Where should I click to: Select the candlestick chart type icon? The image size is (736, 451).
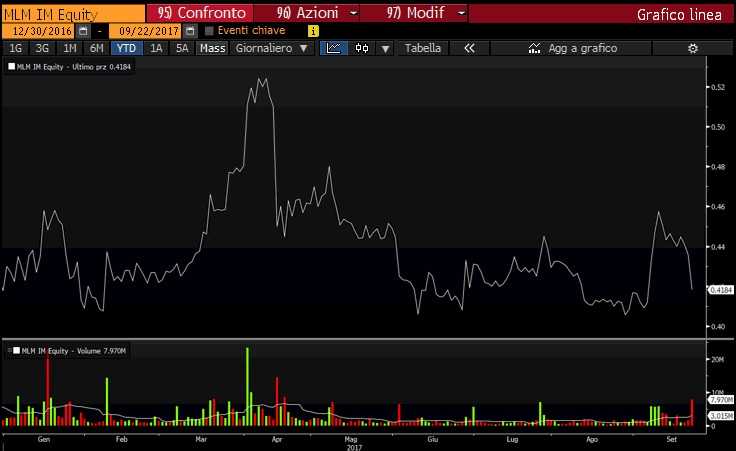point(361,48)
